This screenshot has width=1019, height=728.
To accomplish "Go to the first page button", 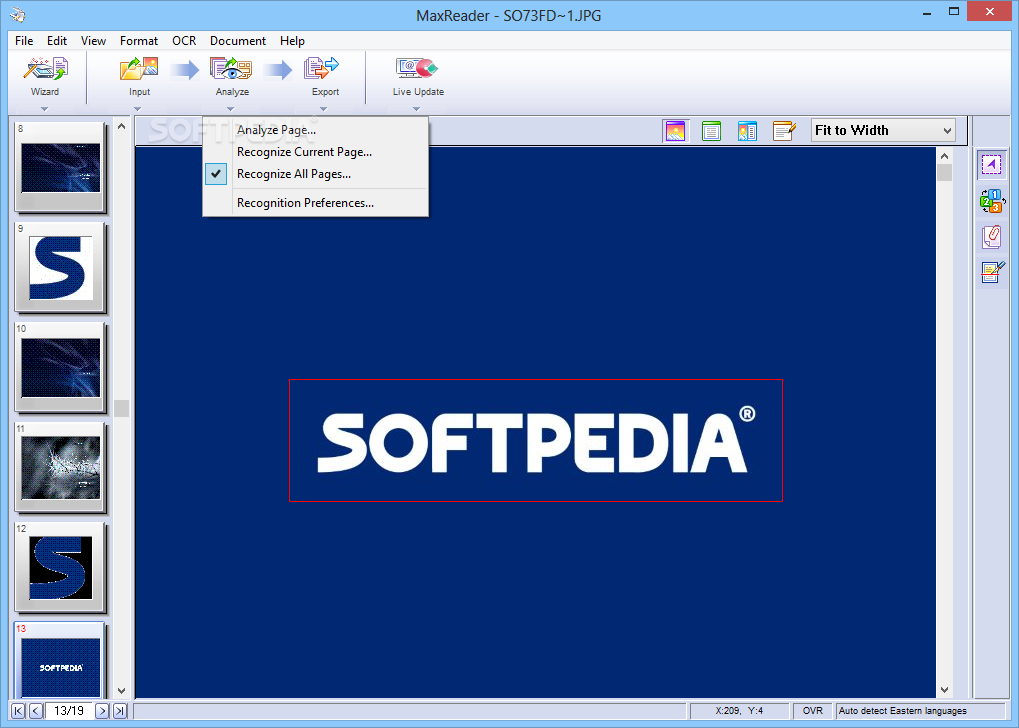I will click(18, 711).
